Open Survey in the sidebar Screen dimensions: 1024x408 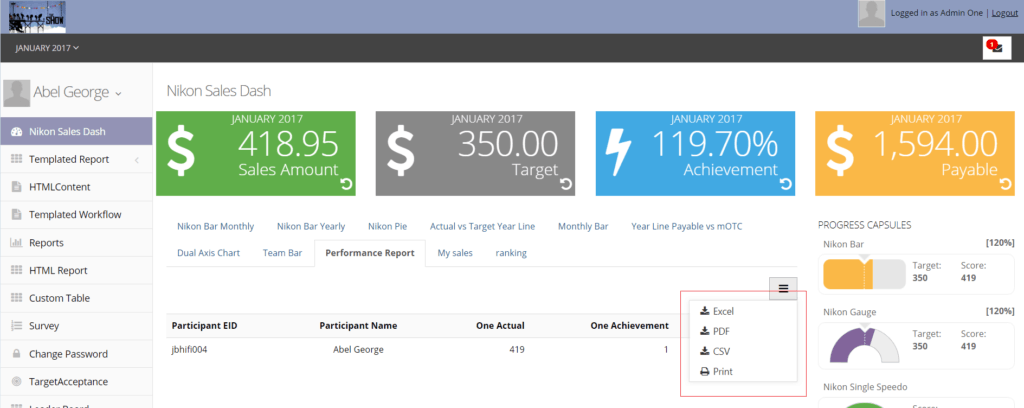coord(76,326)
